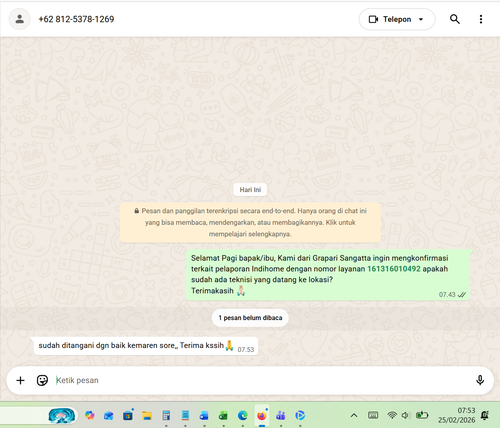
Task: Open the clock showing 07:53 25/02/2026
Action: point(457,415)
